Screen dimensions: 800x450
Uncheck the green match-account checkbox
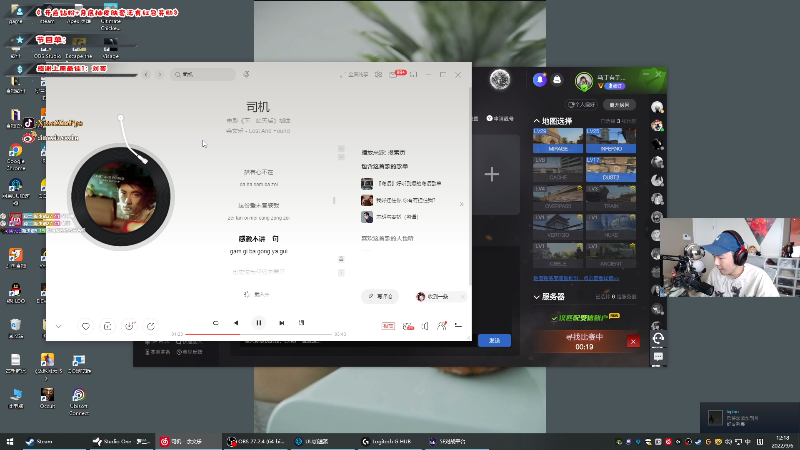554,318
